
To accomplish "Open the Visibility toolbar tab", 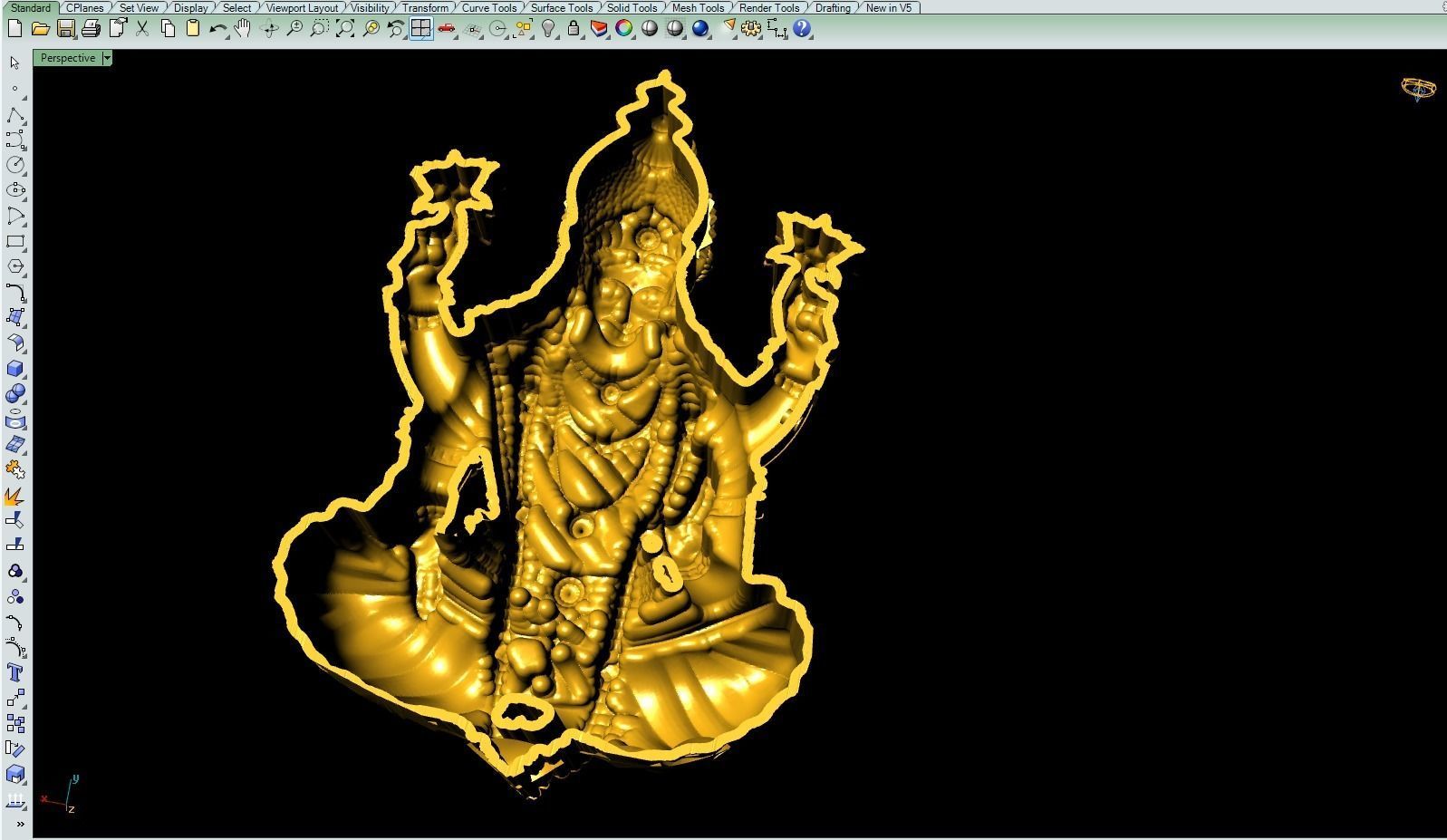I will point(370,7).
